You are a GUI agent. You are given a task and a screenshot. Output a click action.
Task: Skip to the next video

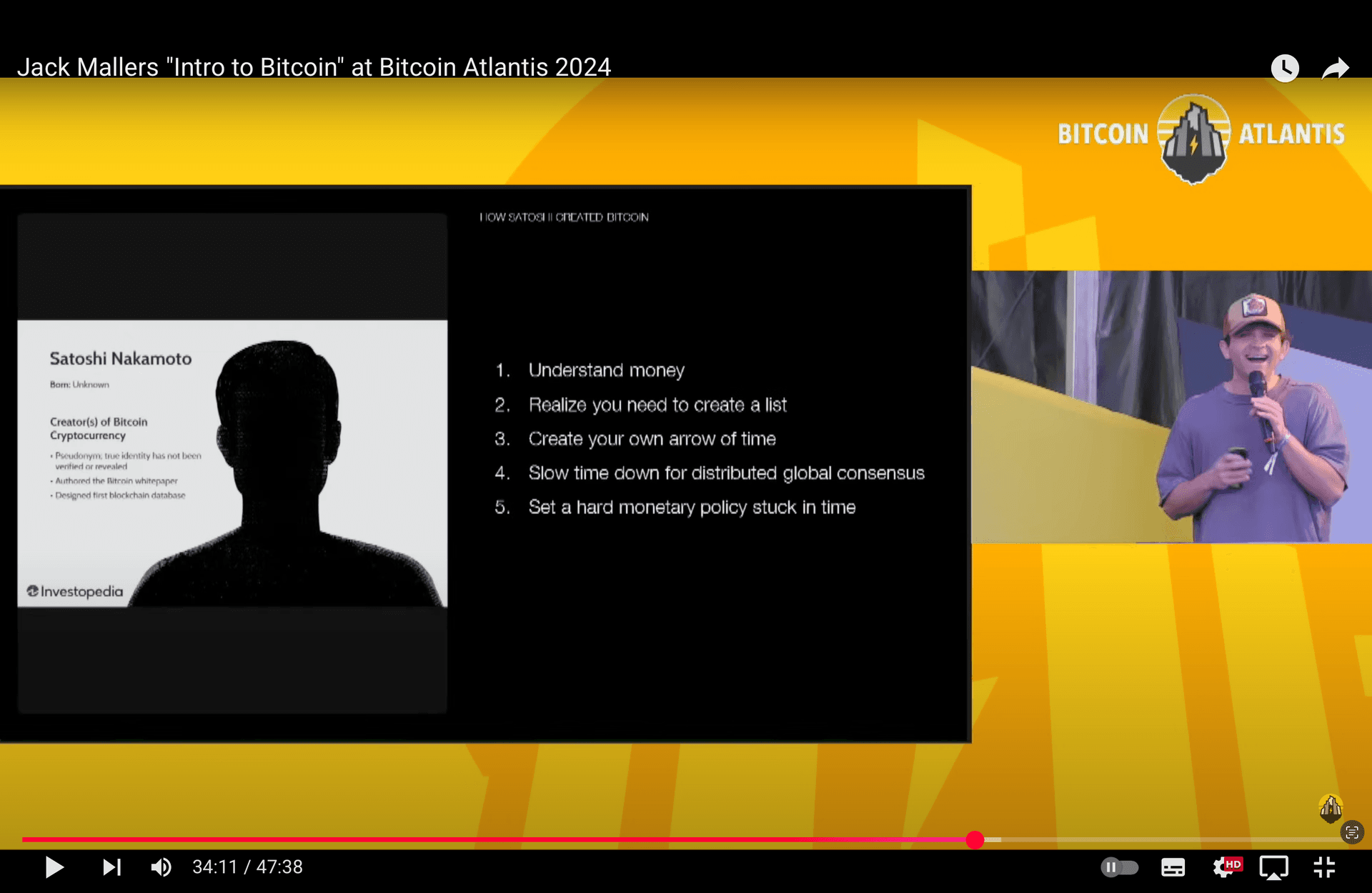pos(111,867)
